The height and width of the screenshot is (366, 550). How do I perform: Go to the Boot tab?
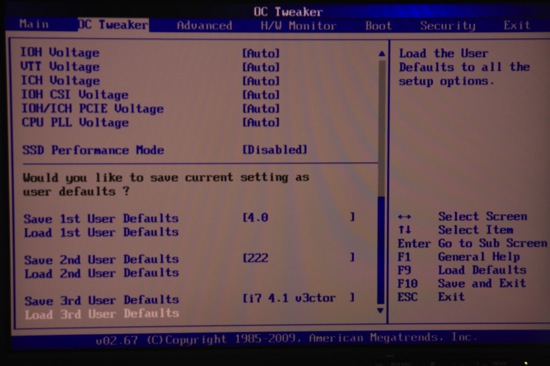tap(378, 26)
